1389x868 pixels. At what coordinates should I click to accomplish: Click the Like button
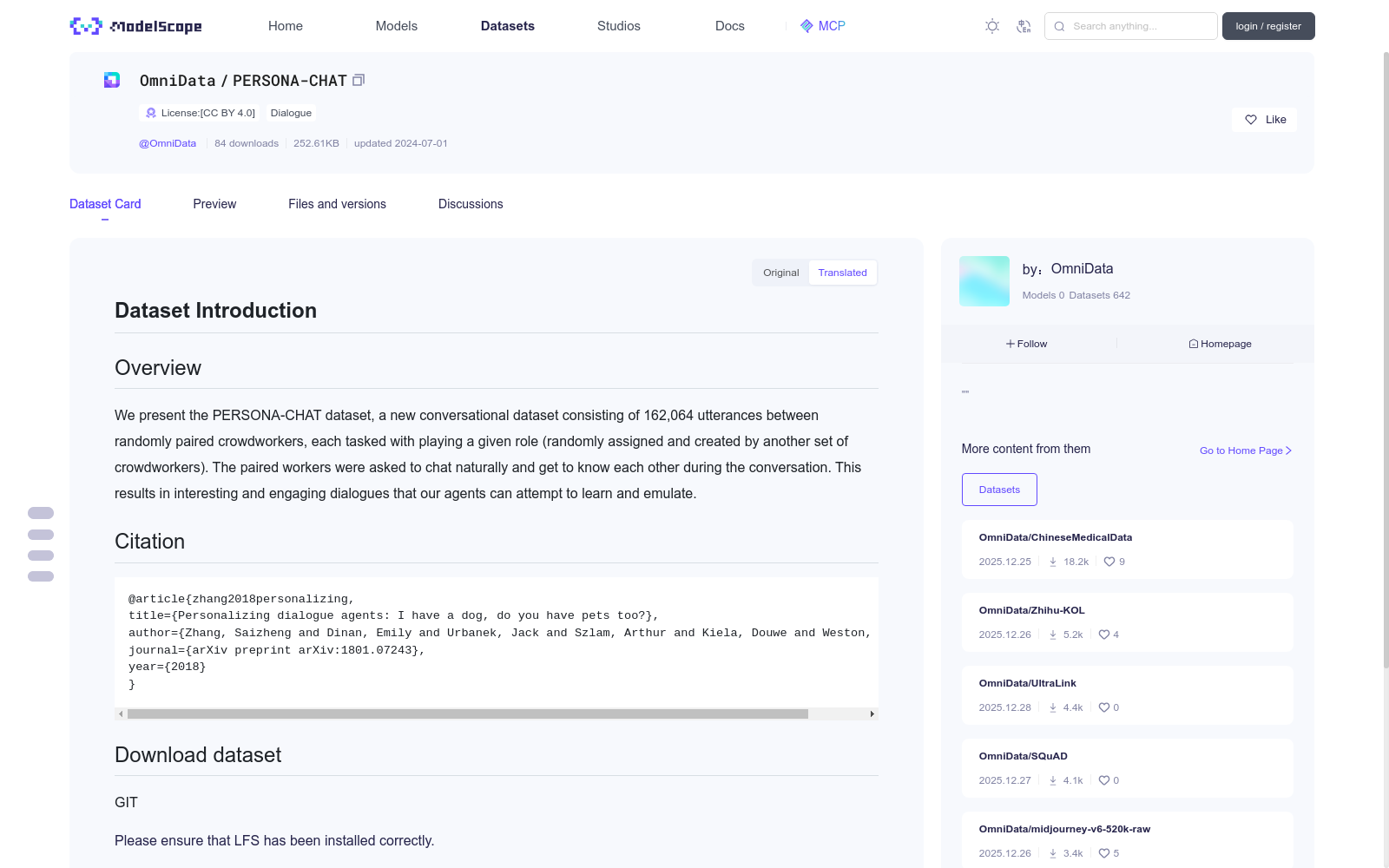pos(1264,120)
